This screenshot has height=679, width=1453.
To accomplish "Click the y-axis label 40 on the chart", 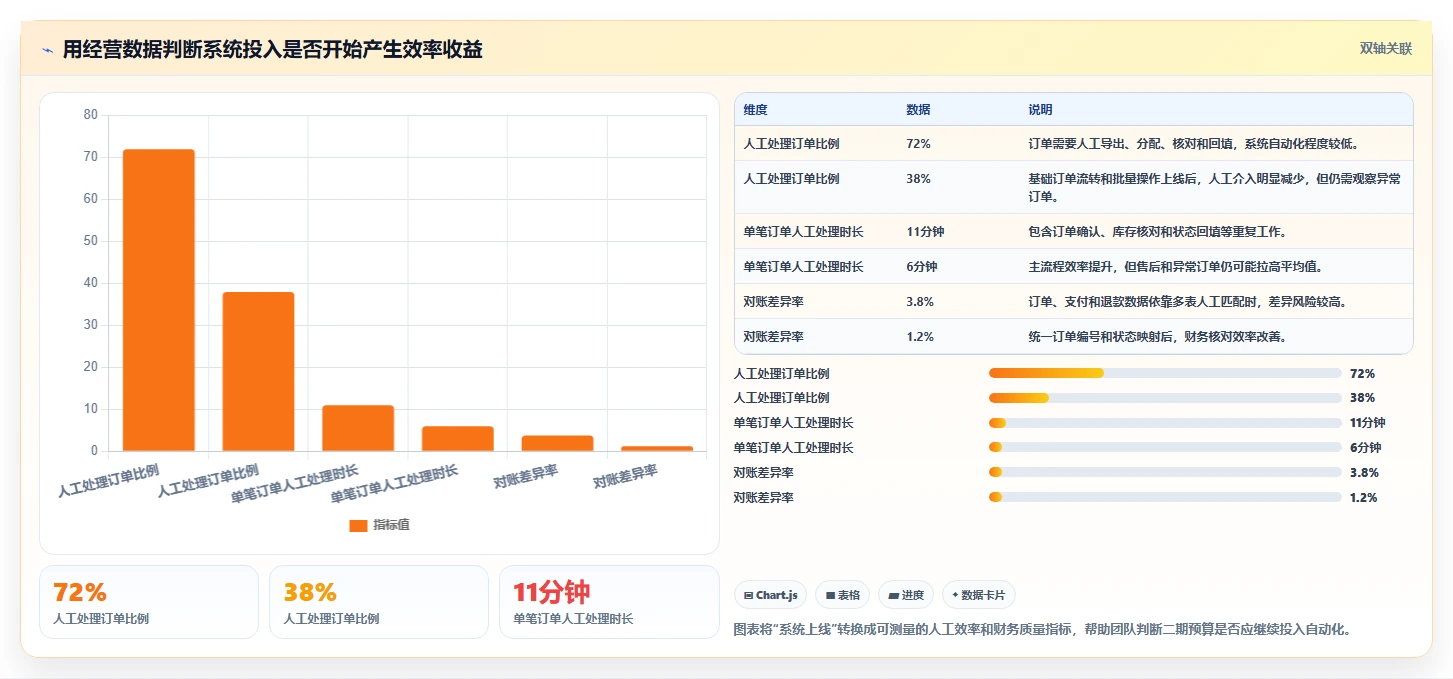I will pyautogui.click(x=91, y=283).
